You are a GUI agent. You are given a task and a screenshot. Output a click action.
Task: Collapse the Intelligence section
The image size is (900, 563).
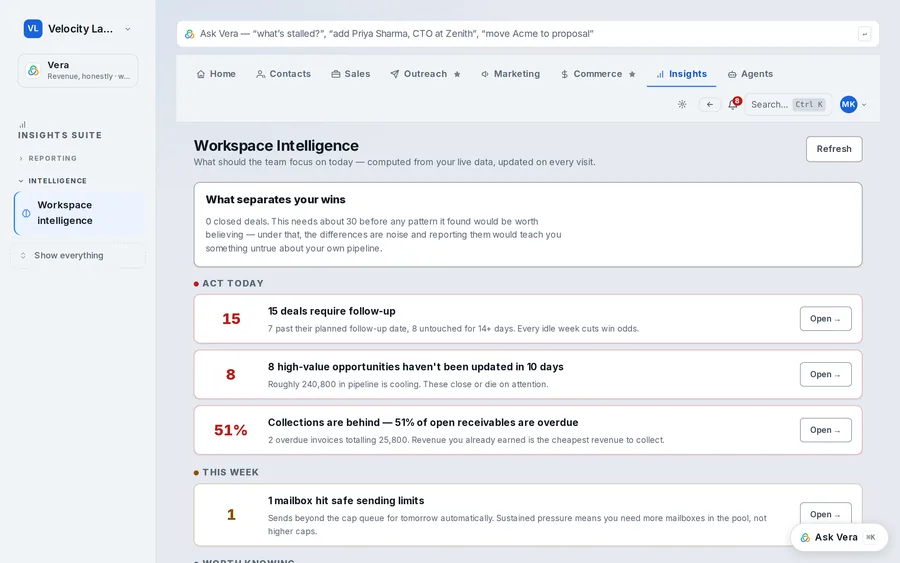pyautogui.click(x=52, y=181)
